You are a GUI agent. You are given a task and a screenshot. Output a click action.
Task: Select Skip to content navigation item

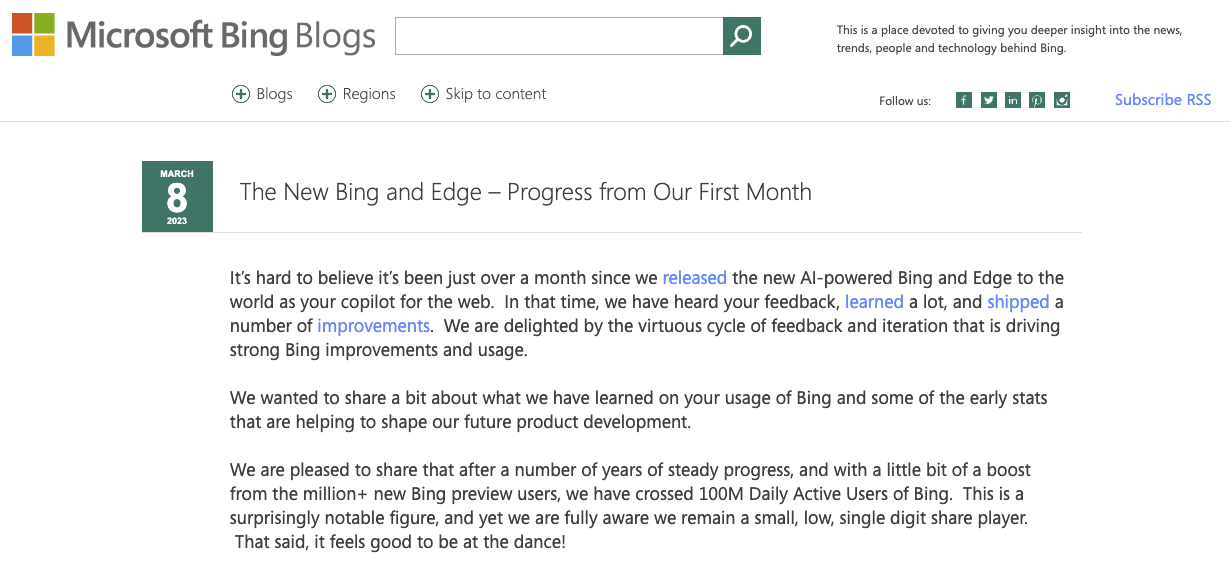coord(496,94)
